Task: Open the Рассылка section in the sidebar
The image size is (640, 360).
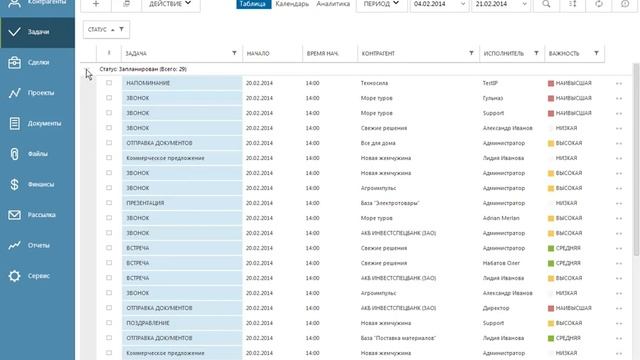Action: click(x=37, y=215)
